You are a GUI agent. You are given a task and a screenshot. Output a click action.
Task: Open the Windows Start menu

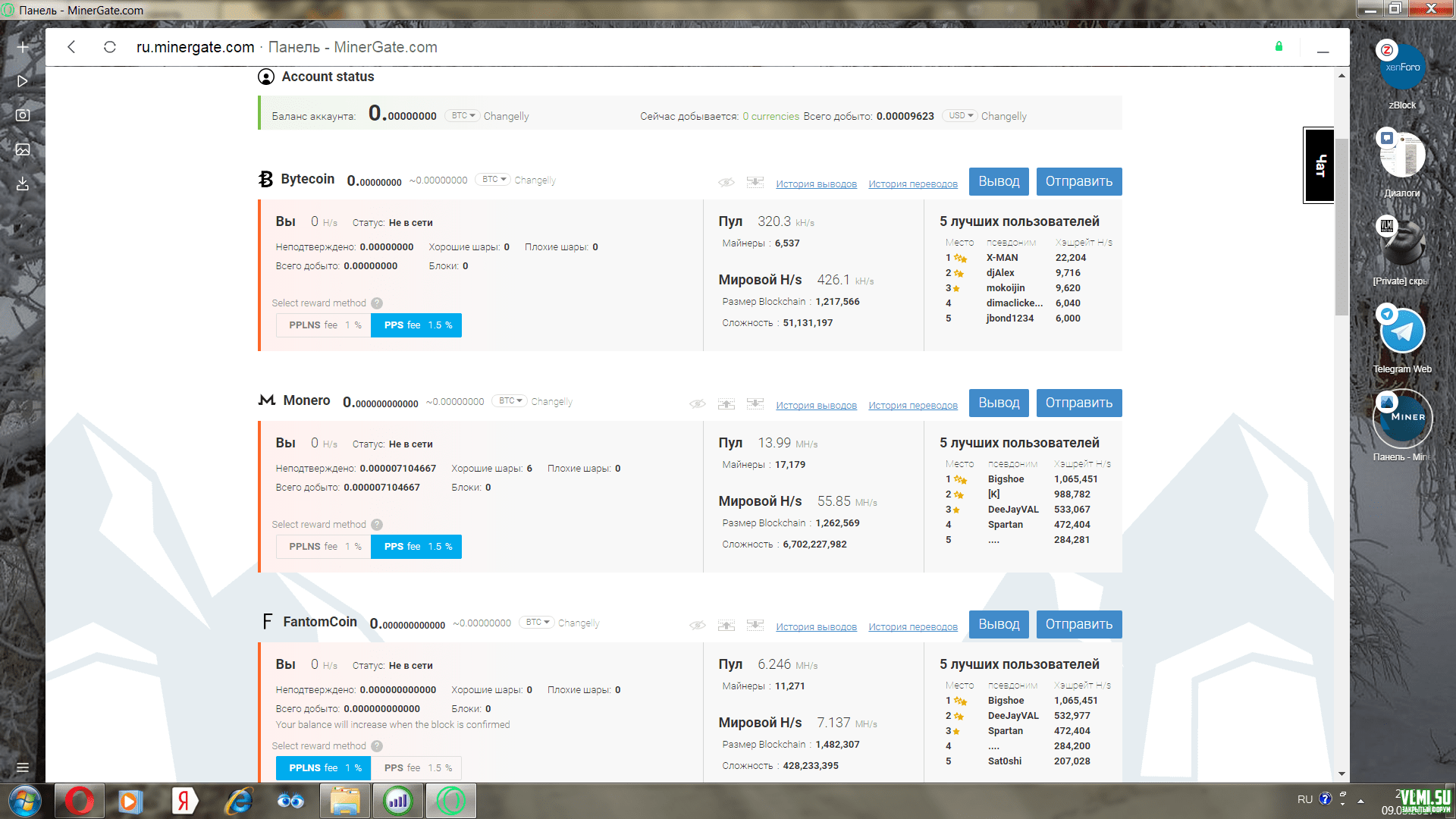[x=24, y=801]
